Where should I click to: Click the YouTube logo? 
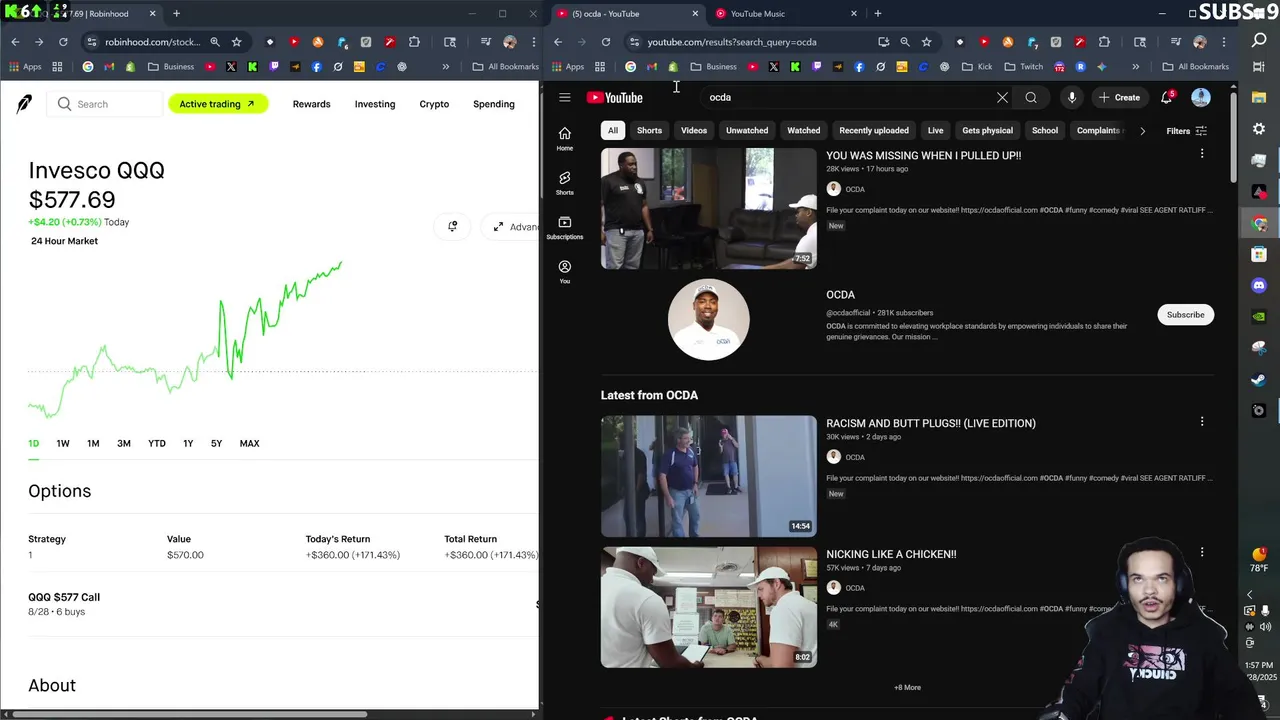coord(614,98)
